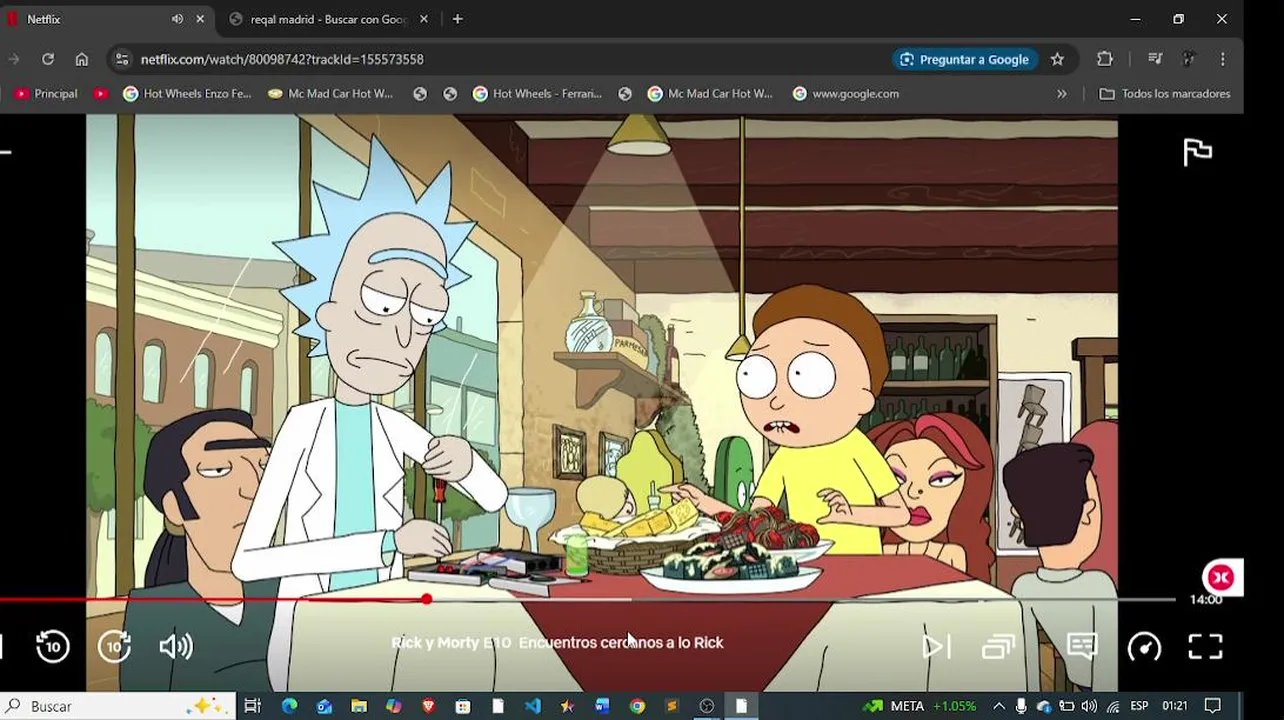This screenshot has height=720, width=1284.
Task: Open the browser extensions menu
Action: pyautogui.click(x=1105, y=59)
